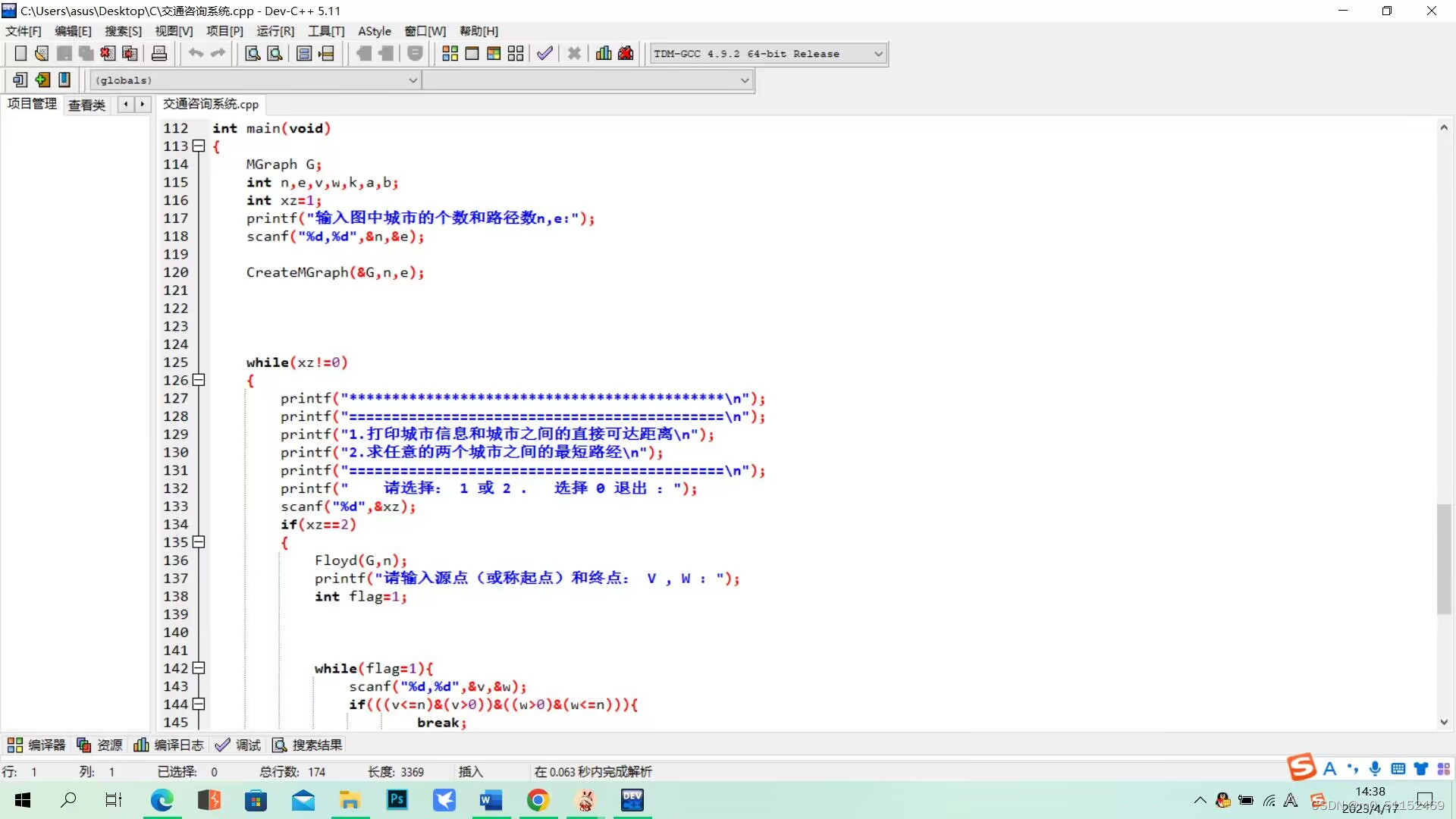Open the 编译日志 bottom tab

pyautogui.click(x=168, y=745)
